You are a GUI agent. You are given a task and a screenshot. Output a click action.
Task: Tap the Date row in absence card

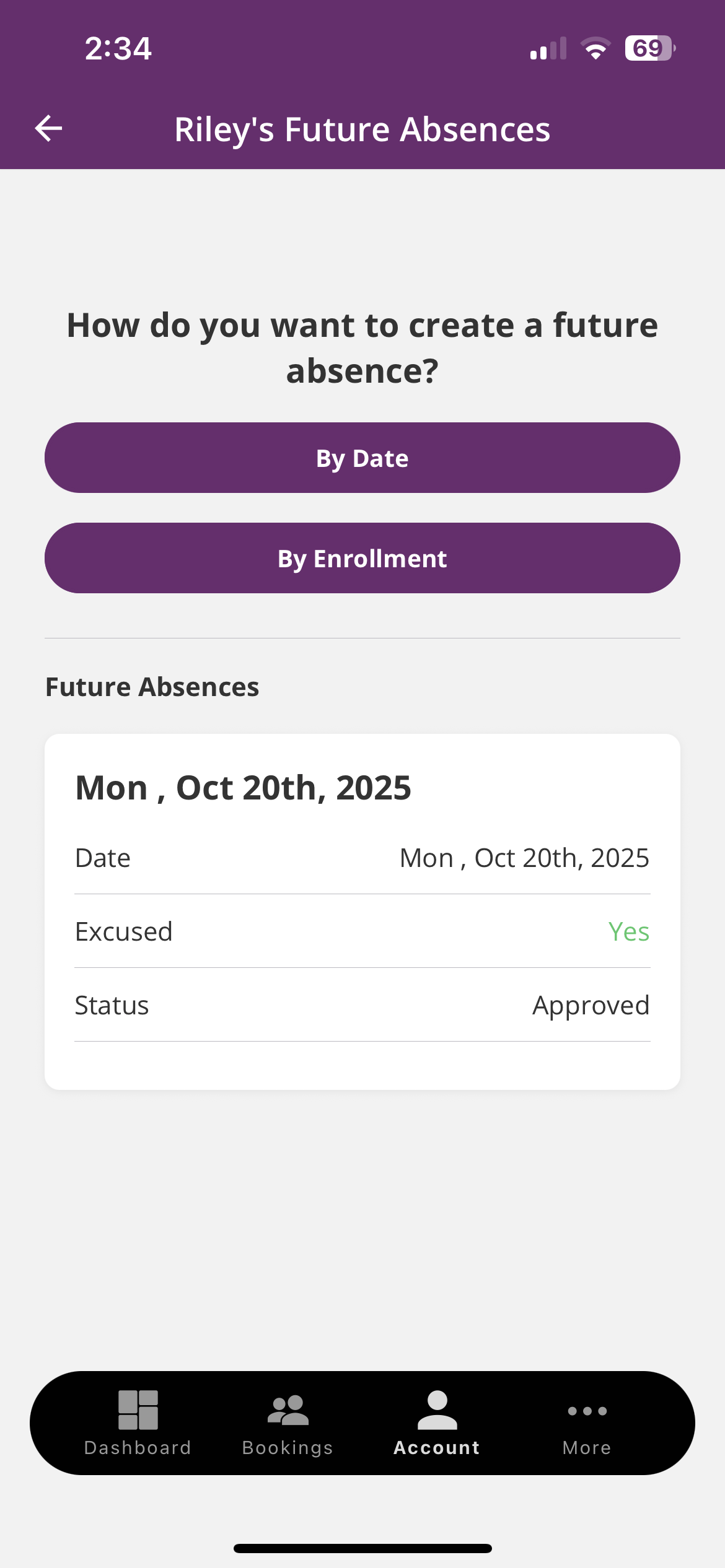[362, 858]
